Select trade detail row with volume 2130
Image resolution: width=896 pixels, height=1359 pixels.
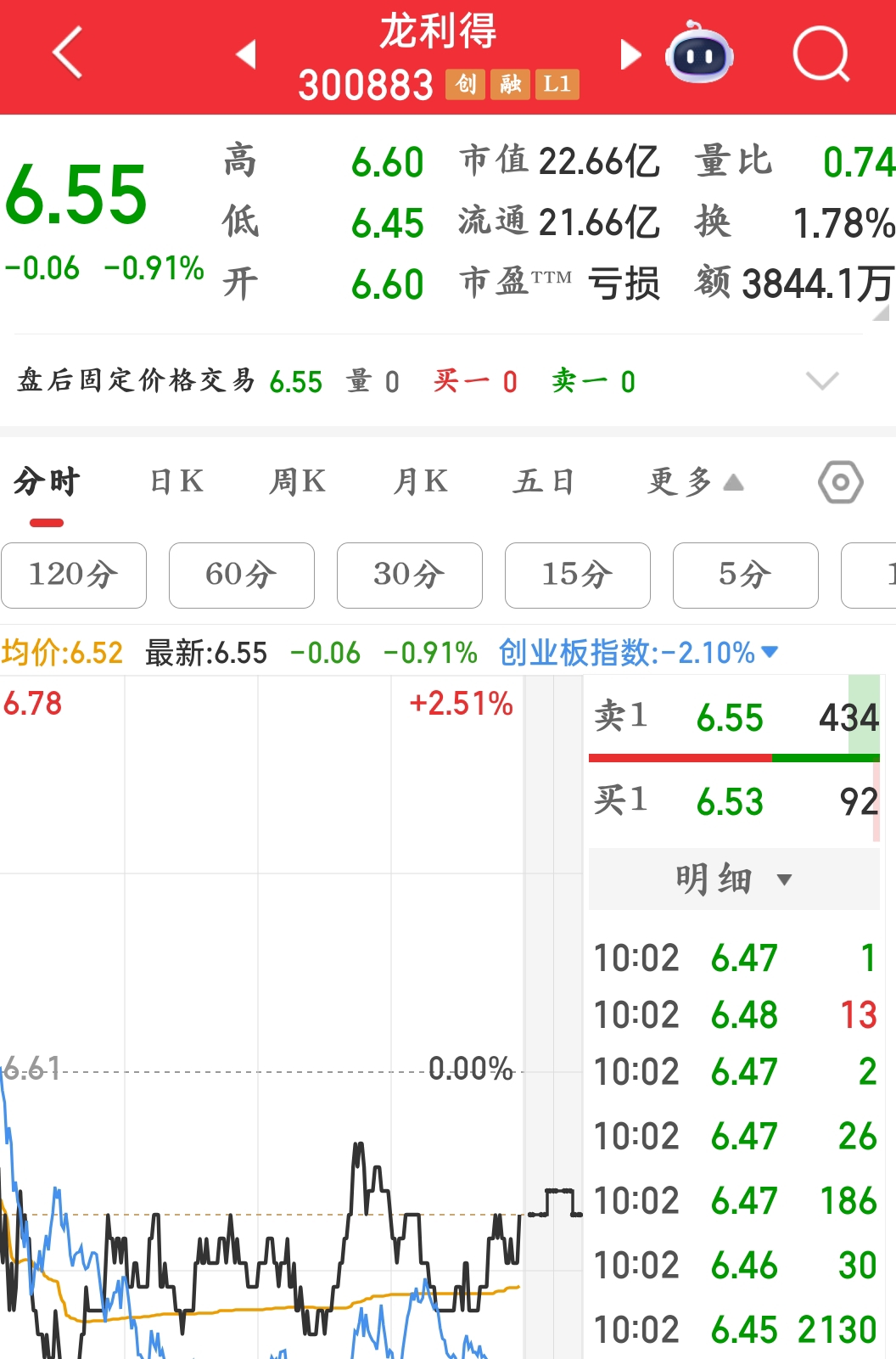pyautogui.click(x=735, y=1330)
